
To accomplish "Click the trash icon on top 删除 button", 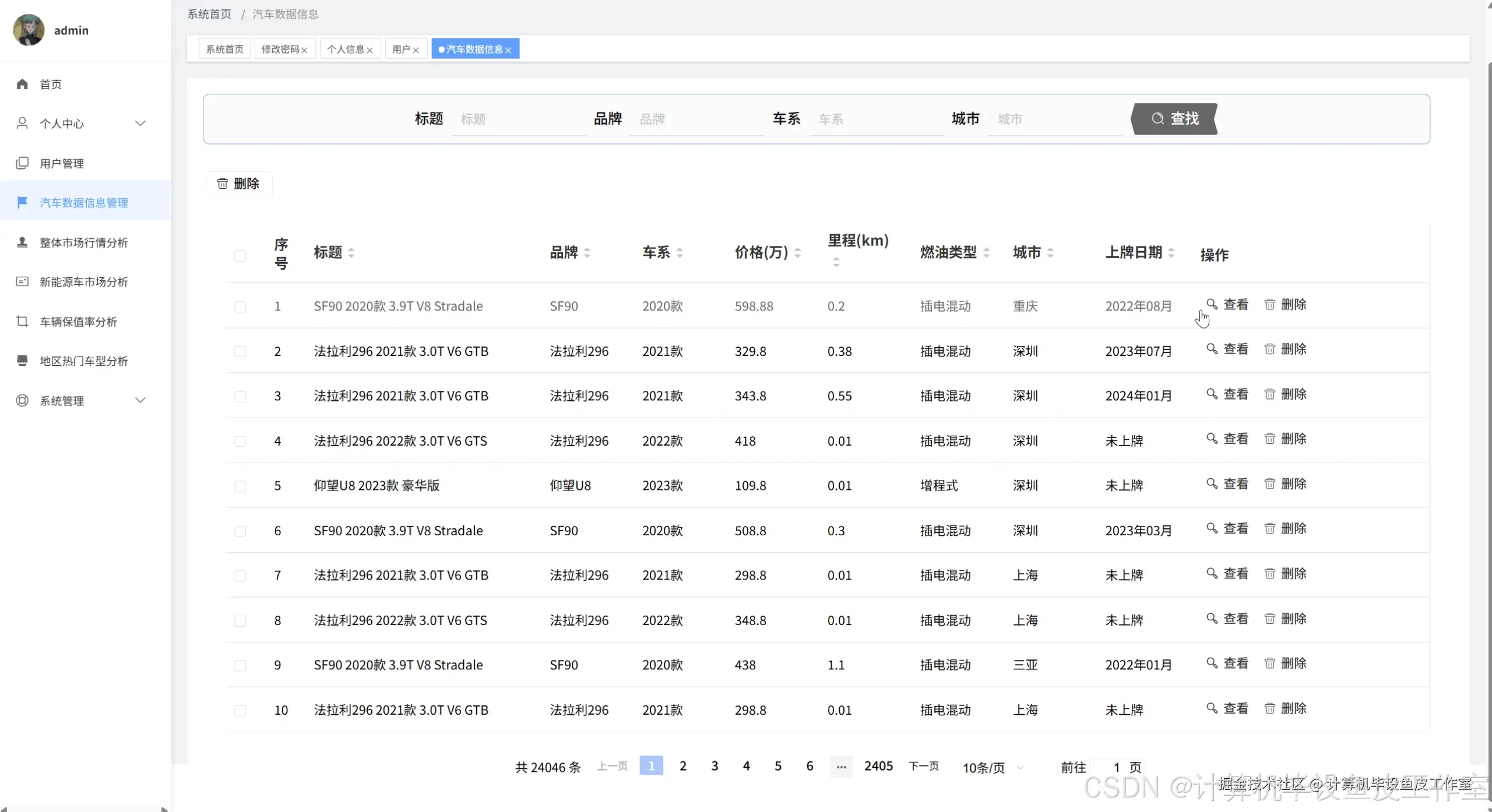I will pyautogui.click(x=223, y=183).
